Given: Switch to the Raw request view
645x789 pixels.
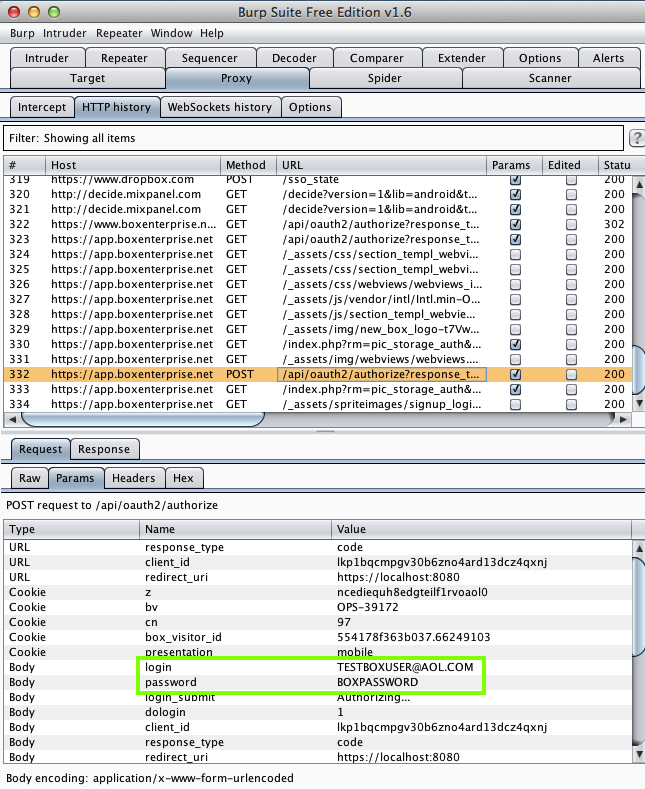Looking at the screenshot, I should 30,478.
